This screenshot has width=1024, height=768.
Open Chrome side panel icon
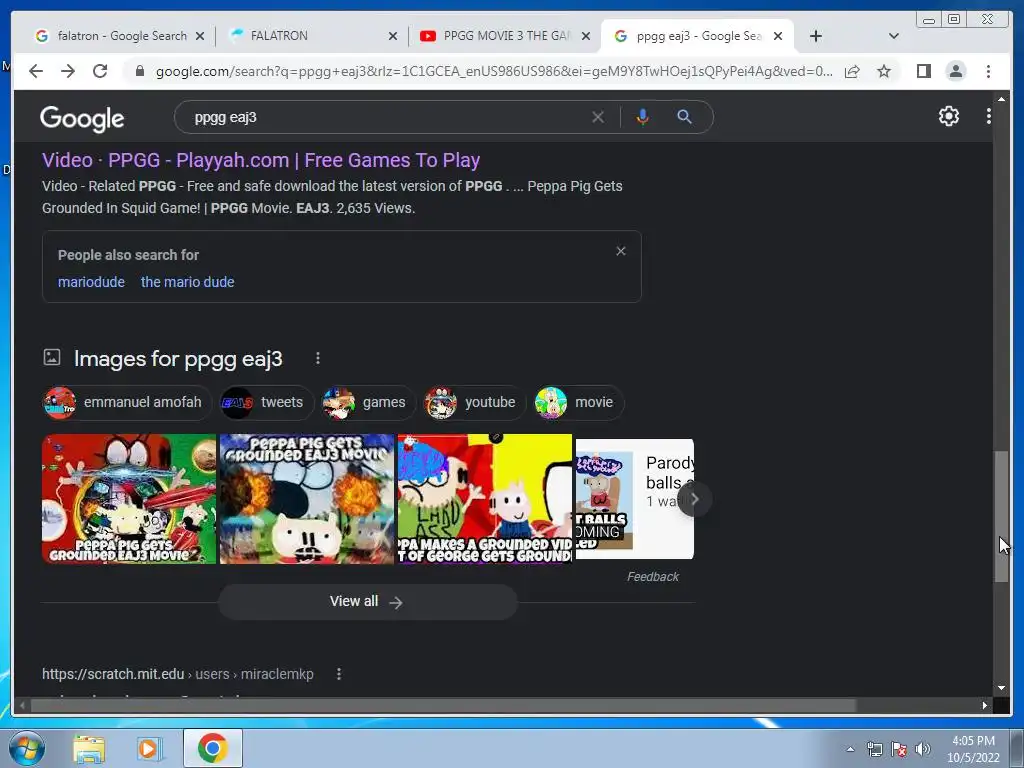(923, 71)
